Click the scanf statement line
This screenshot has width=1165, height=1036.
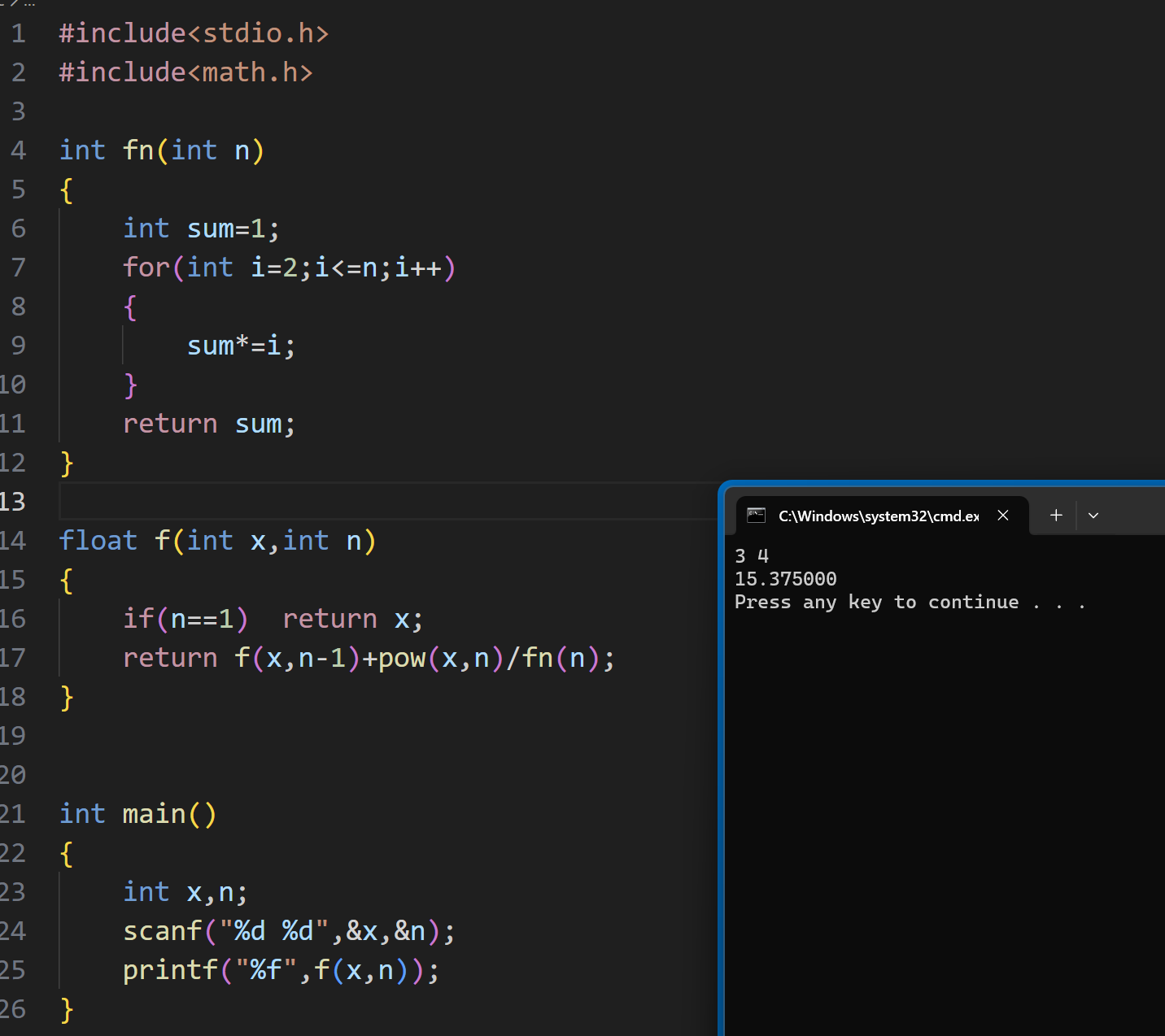coord(289,931)
